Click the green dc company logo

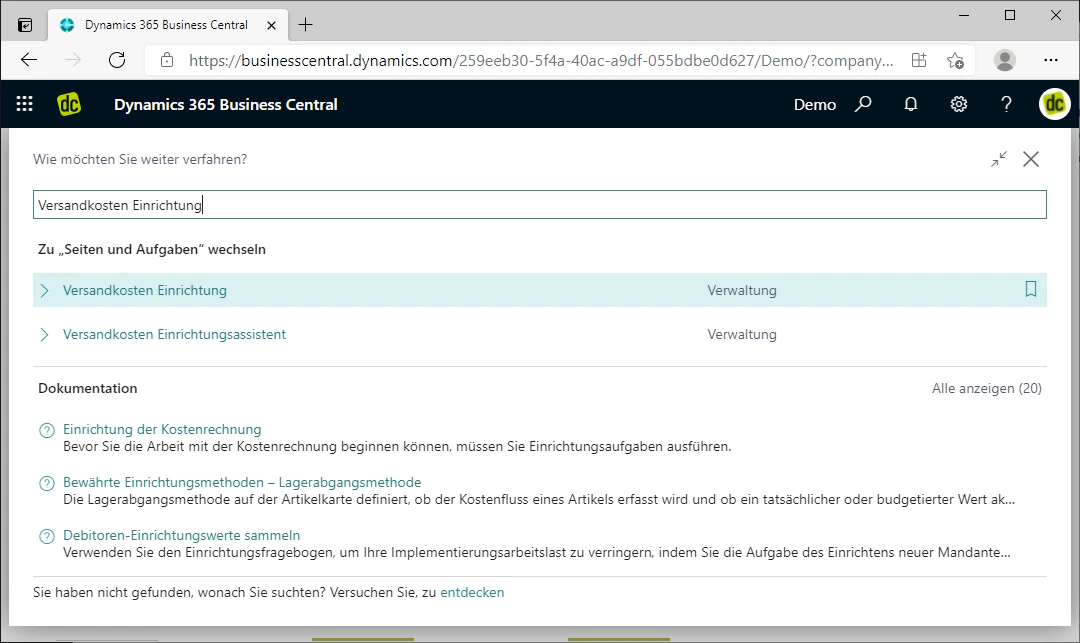tap(69, 104)
